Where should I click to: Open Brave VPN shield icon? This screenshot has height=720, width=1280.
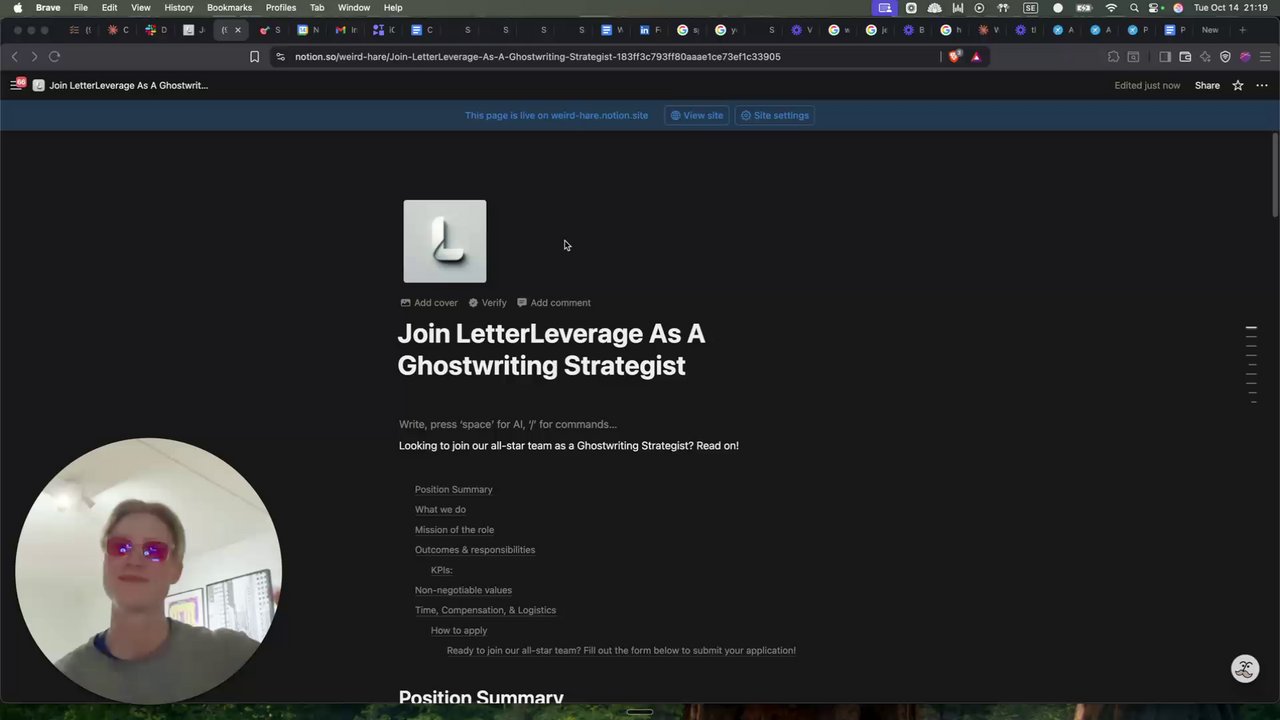coord(1225,57)
